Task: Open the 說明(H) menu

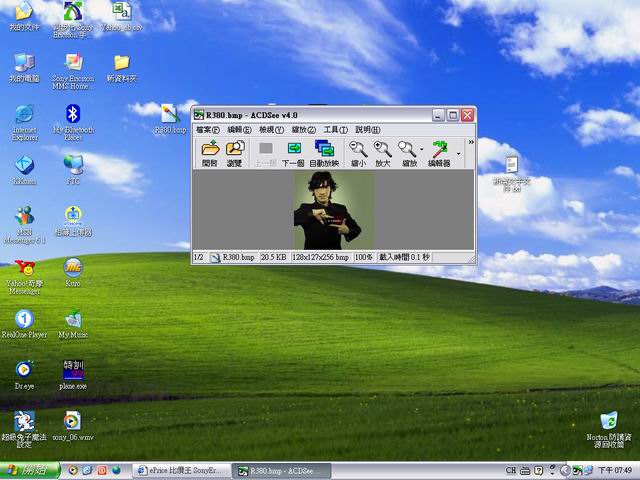Action: click(x=368, y=130)
